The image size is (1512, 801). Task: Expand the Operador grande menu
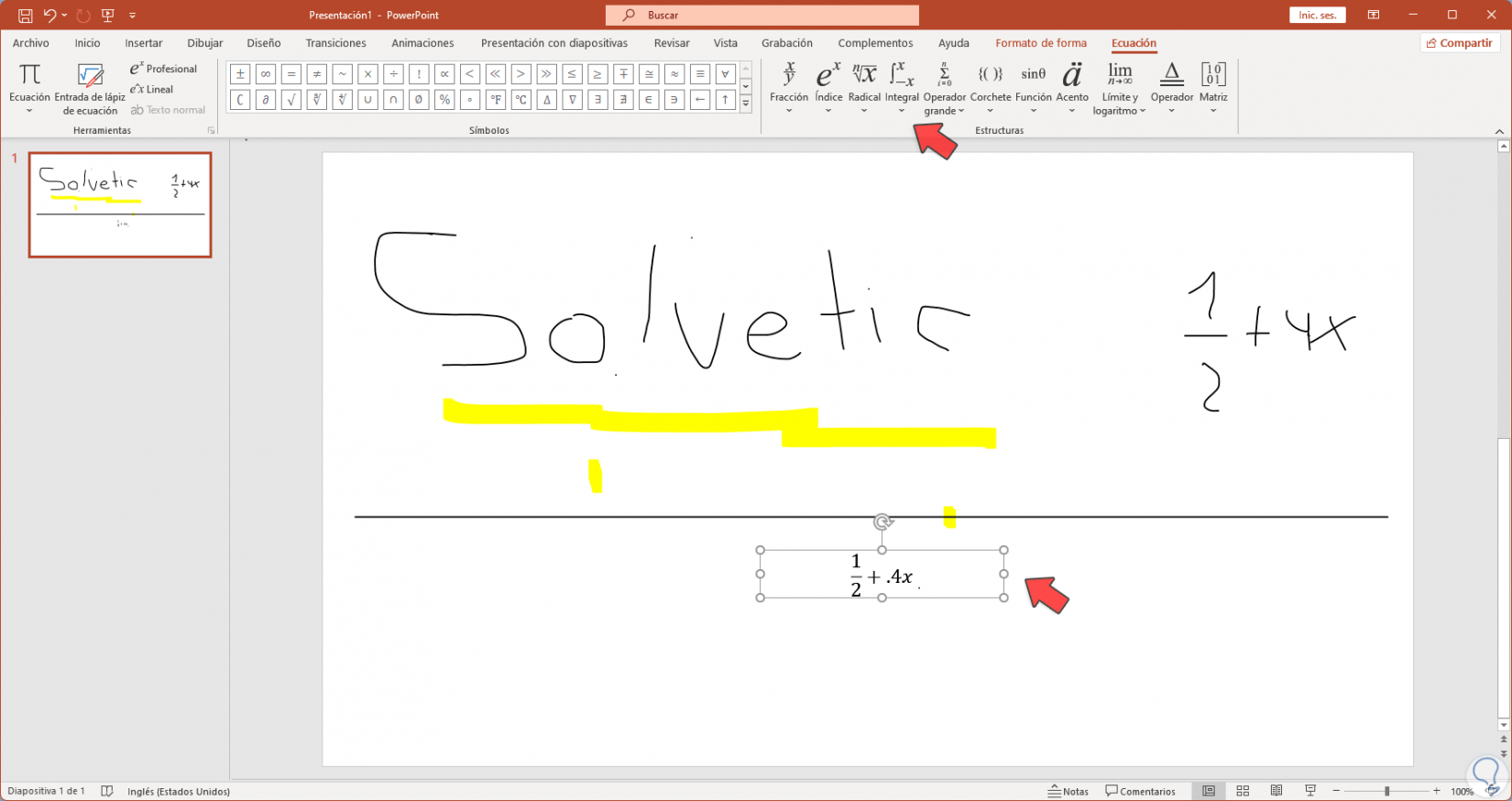point(944,89)
